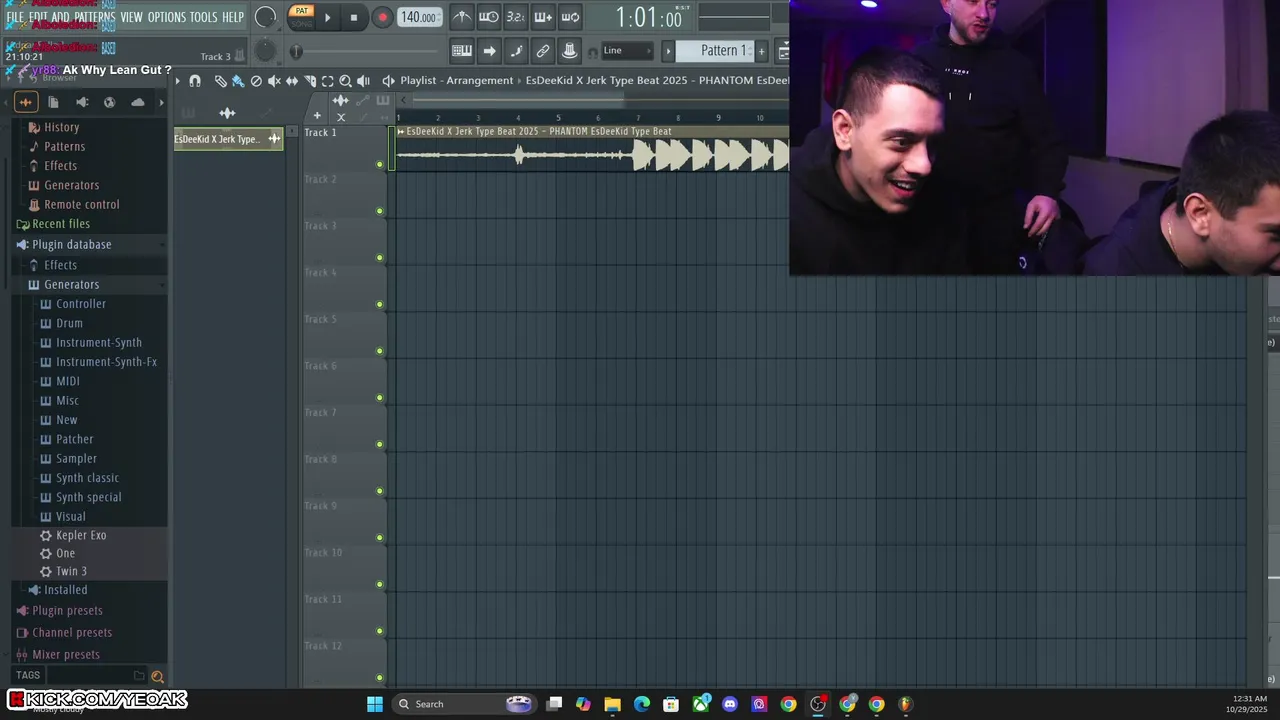Open the OPTIONS menu
Screen dimensions: 1280x720
click(167, 17)
